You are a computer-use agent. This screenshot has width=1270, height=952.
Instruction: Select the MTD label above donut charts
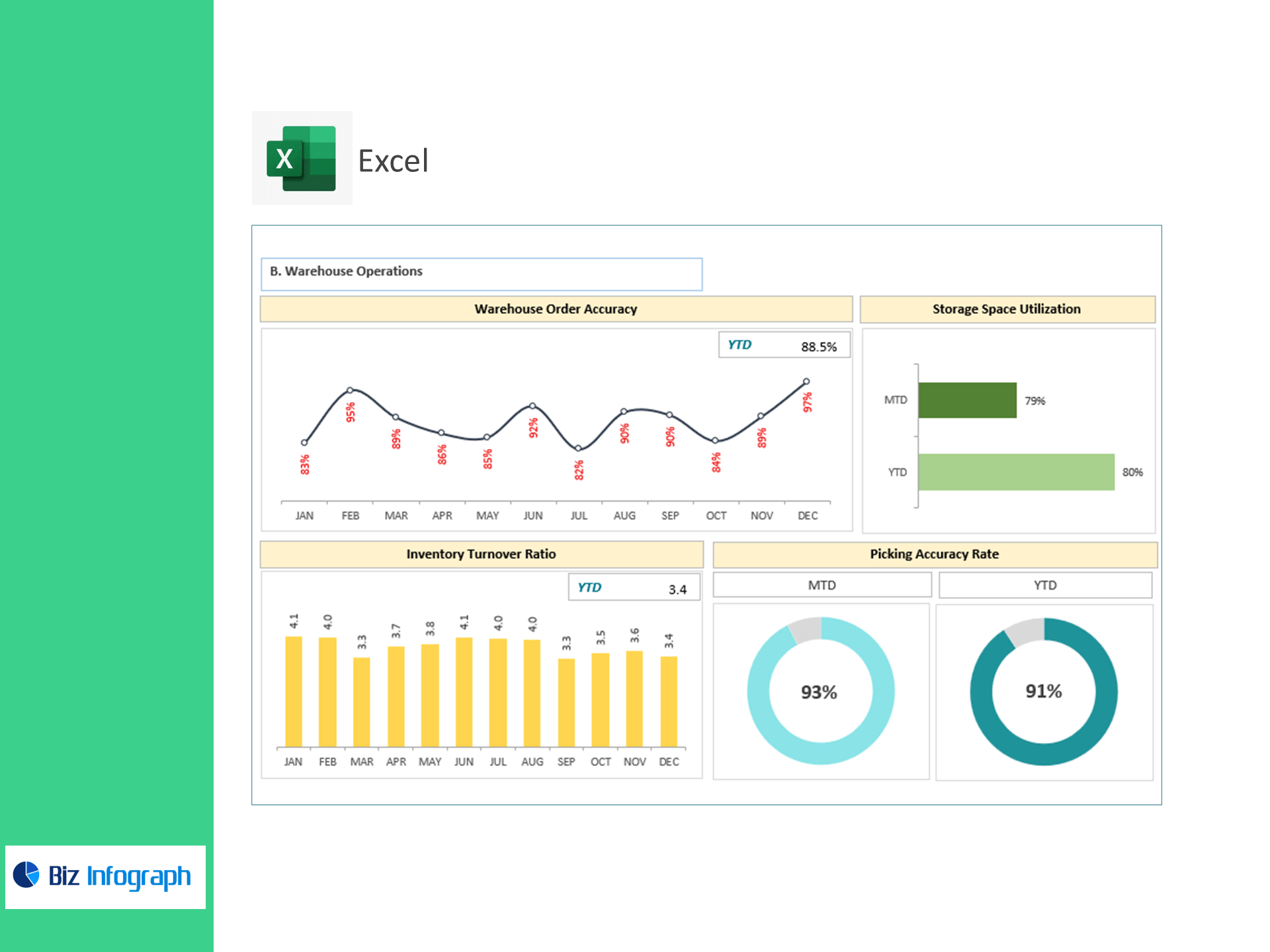tap(822, 585)
